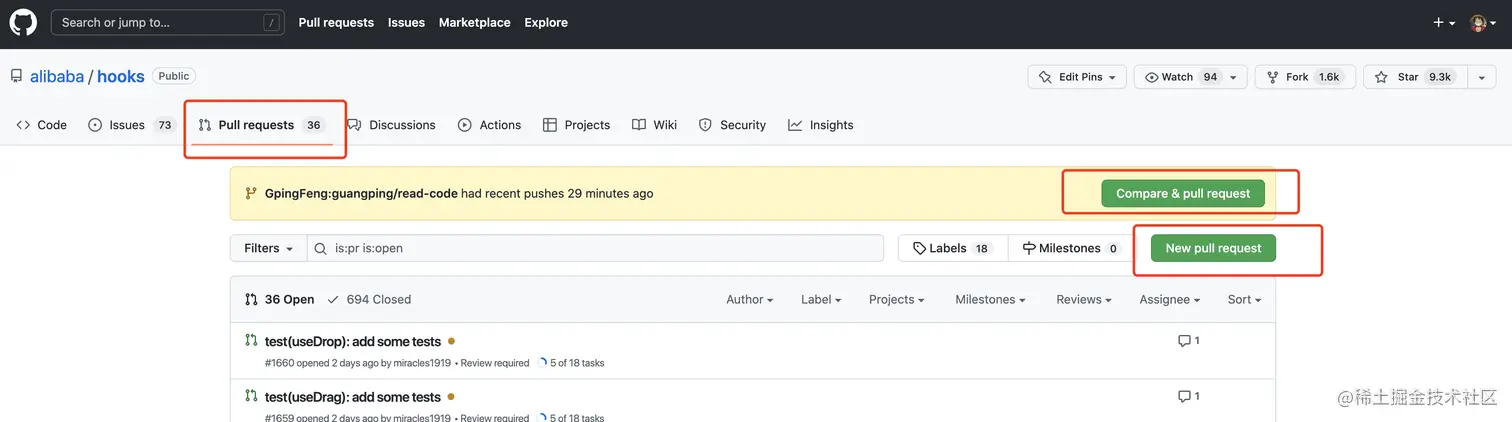Click the 9.3k star count

point(1440,77)
